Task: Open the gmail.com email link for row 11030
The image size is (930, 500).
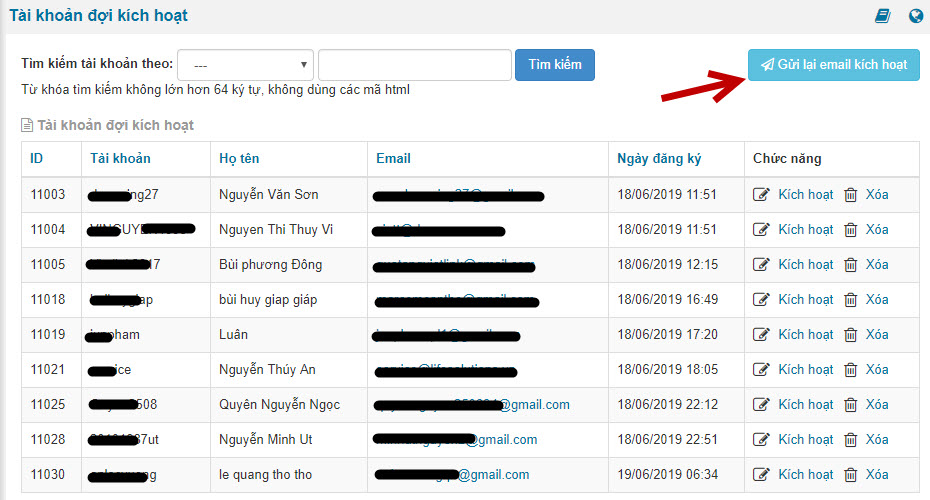Action: [x=452, y=474]
